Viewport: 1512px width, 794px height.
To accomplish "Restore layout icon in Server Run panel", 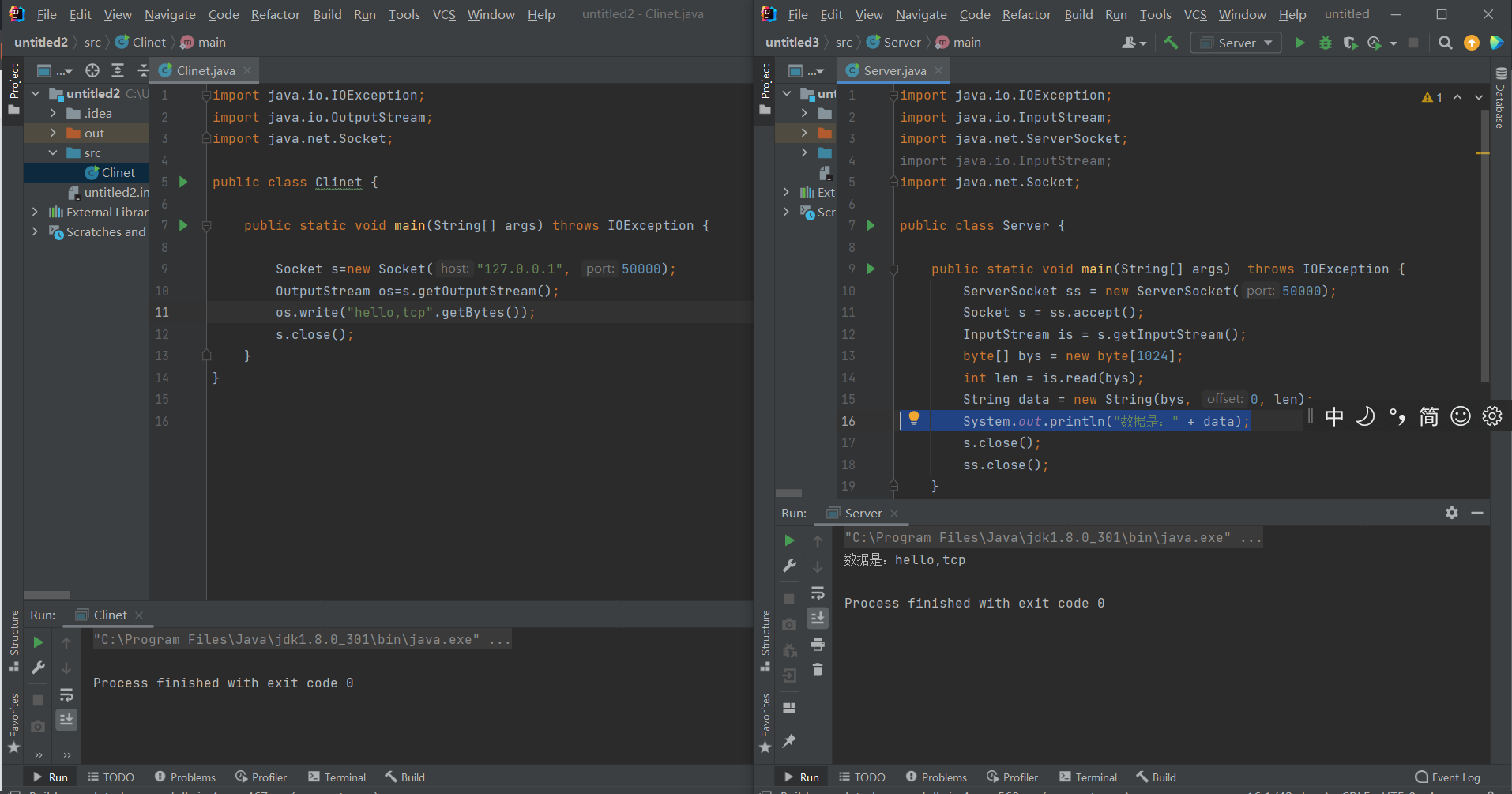I will pos(789,708).
